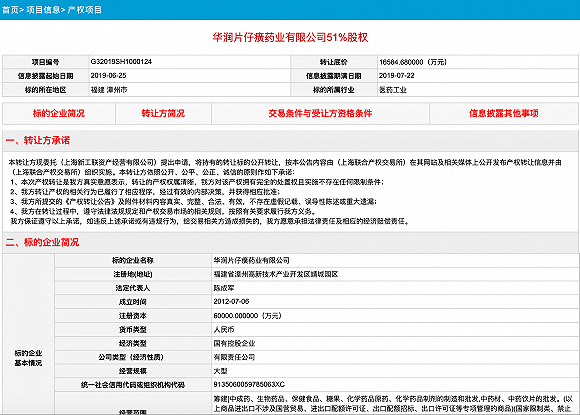Select the region value 福建 漳州市
This screenshot has width=580, height=415.
(109, 90)
